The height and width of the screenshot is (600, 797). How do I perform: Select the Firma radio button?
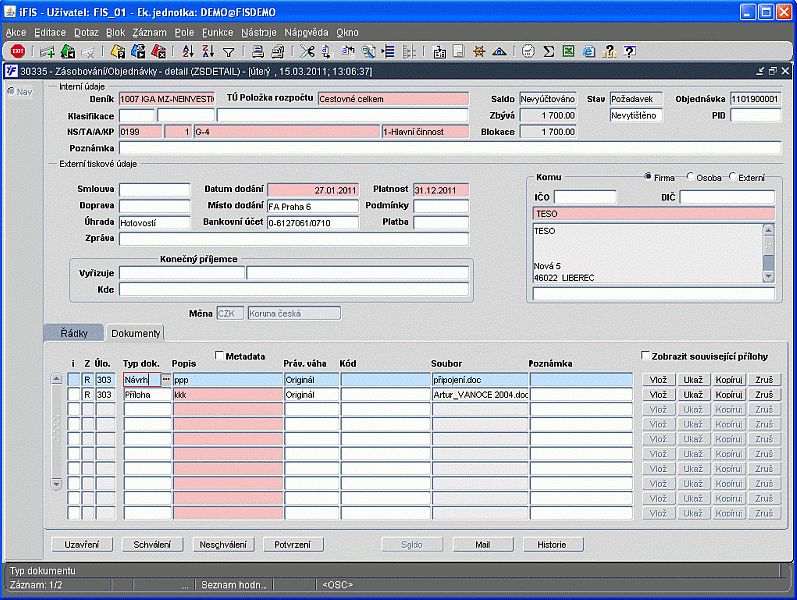tap(648, 176)
